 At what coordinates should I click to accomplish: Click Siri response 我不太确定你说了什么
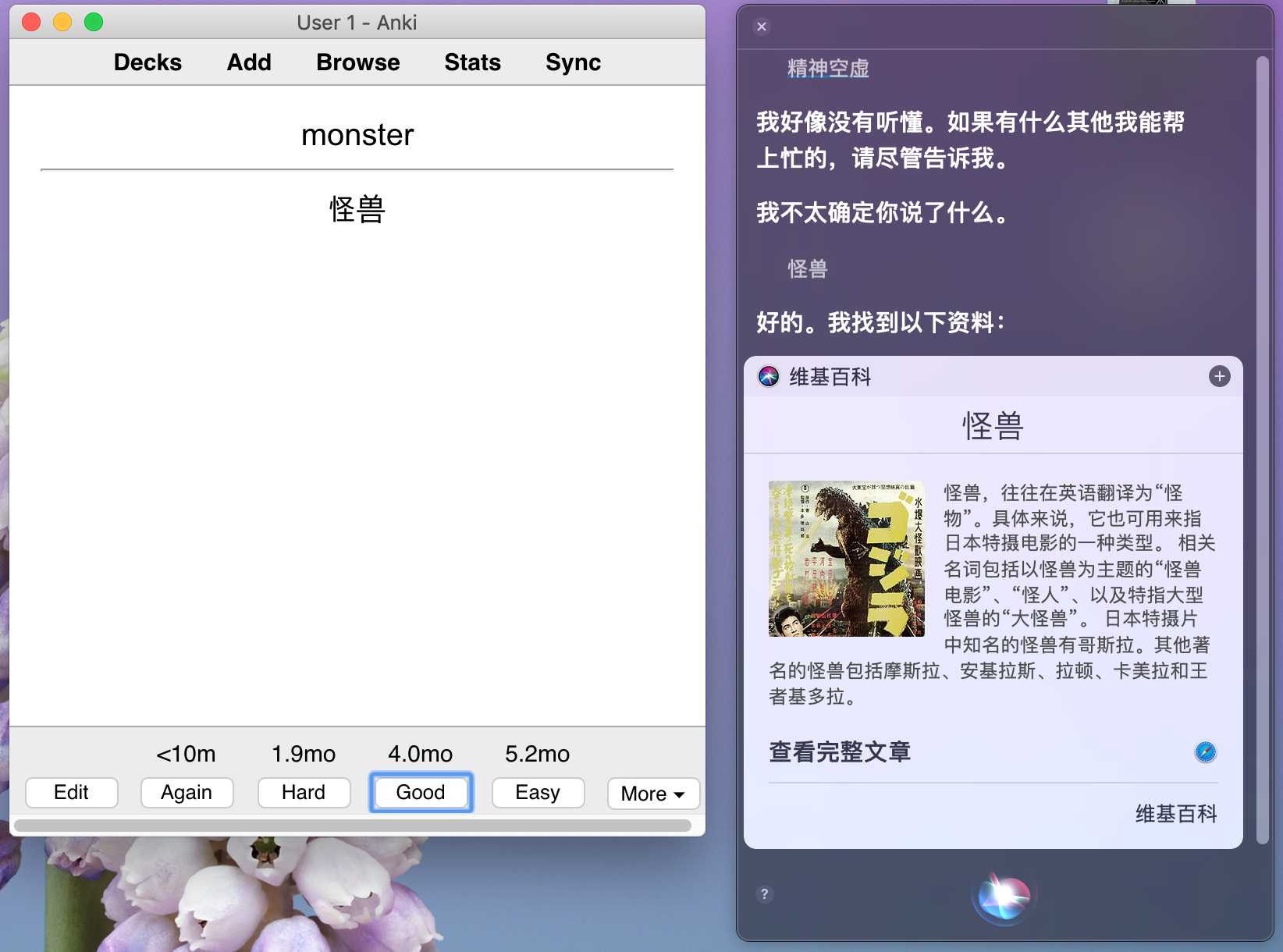pyautogui.click(x=883, y=212)
